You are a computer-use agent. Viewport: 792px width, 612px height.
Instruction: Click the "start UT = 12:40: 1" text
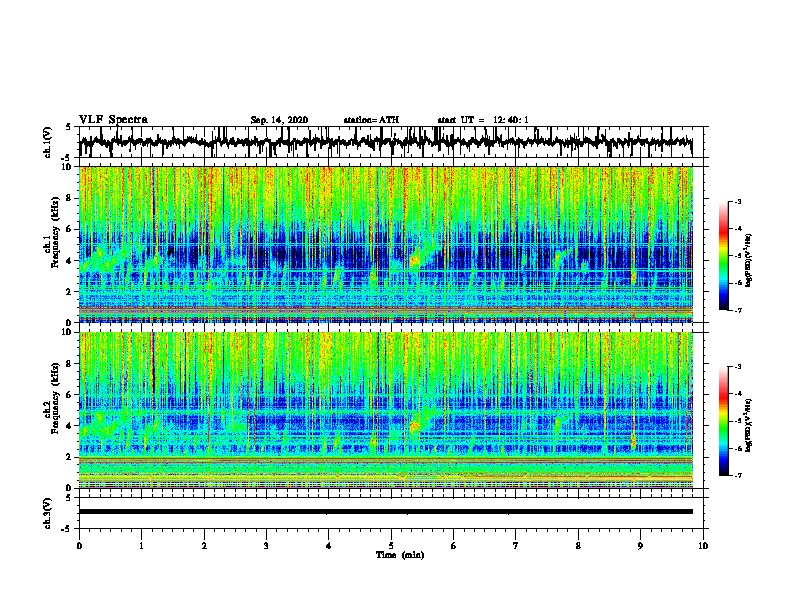[483, 120]
